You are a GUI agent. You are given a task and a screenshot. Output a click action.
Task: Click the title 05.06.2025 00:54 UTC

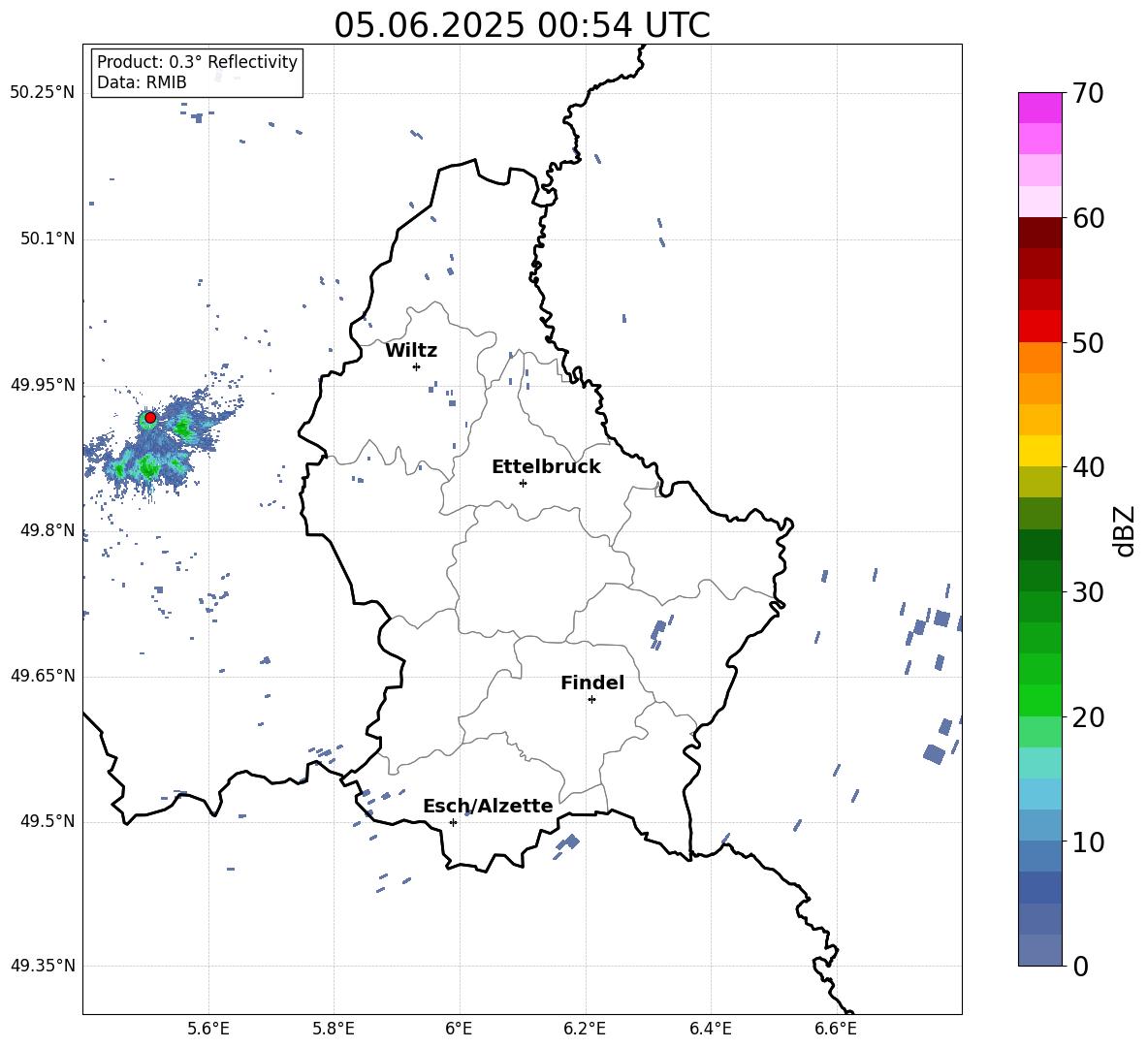[x=522, y=25]
